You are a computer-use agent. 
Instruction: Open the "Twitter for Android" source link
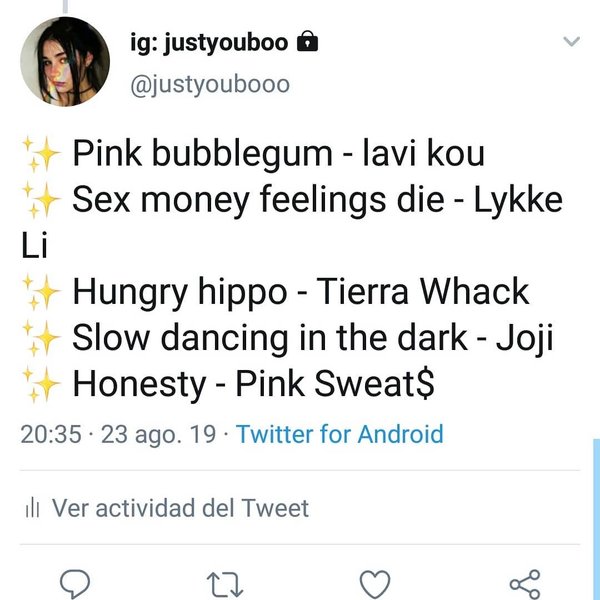click(x=339, y=435)
